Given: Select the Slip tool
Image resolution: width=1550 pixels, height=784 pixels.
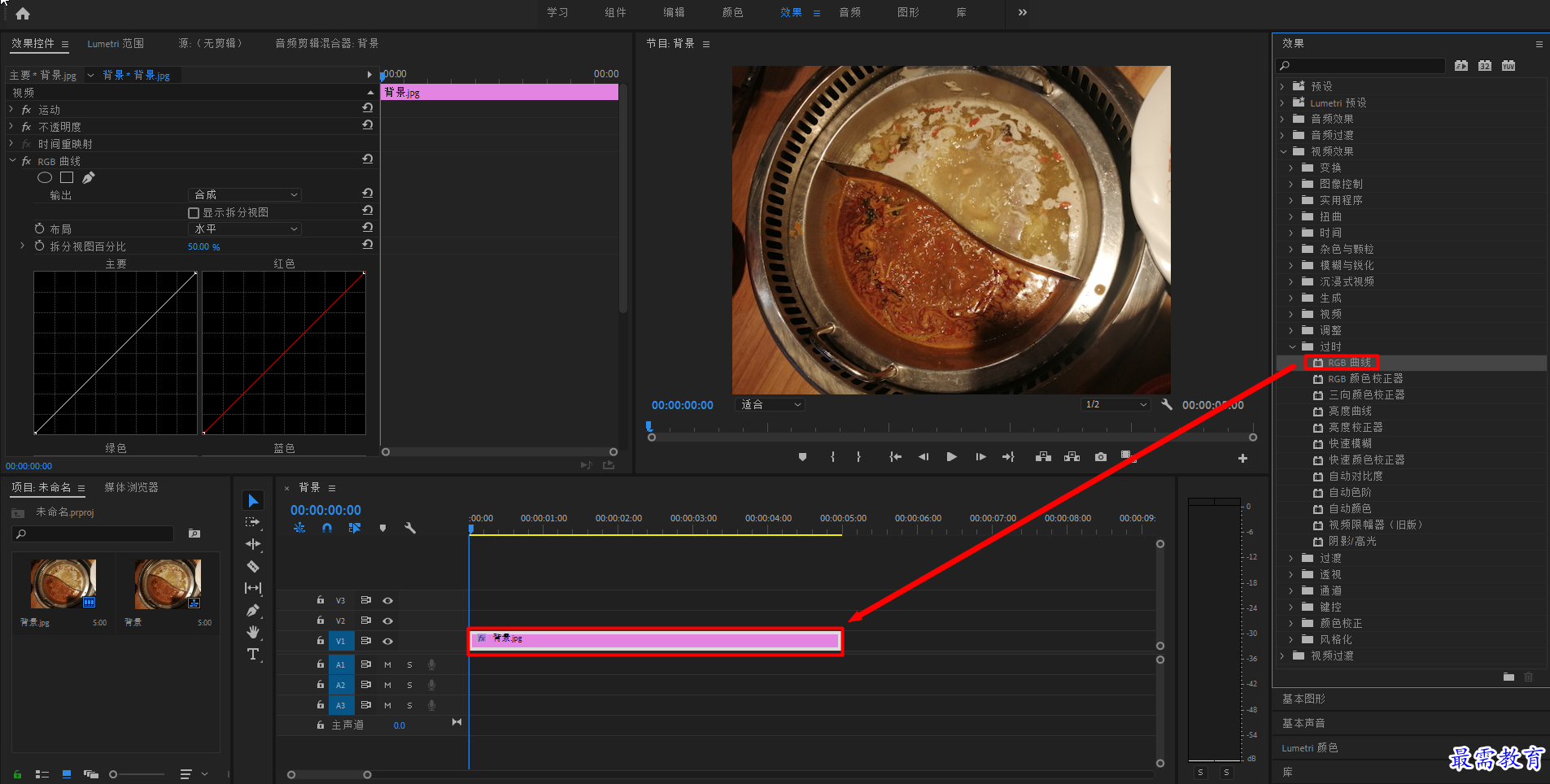Looking at the screenshot, I should [253, 588].
